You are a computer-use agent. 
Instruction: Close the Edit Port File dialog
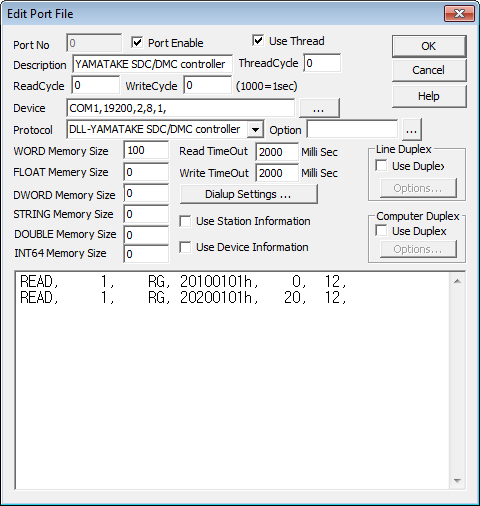pyautogui.click(x=459, y=14)
